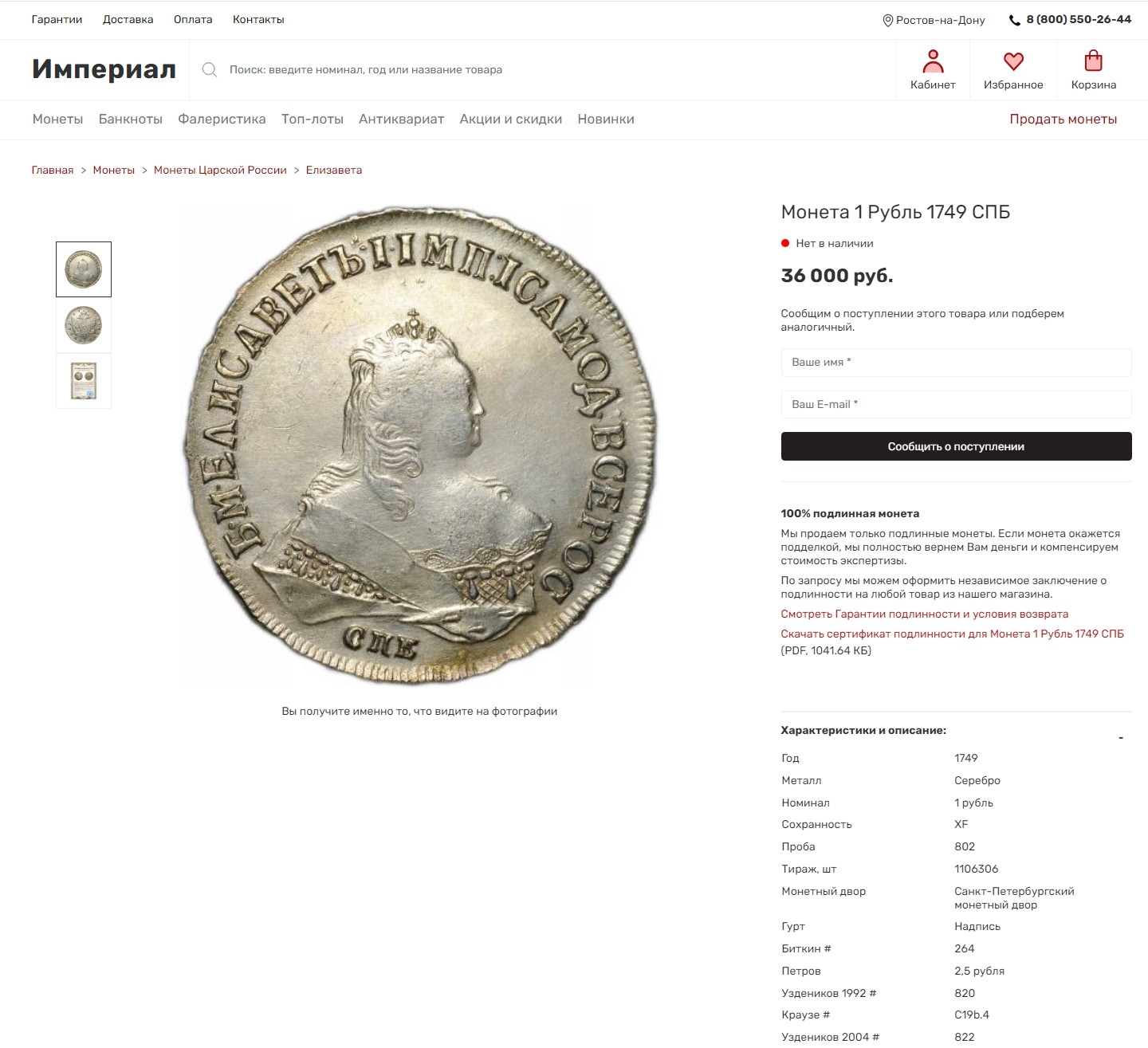The height and width of the screenshot is (1048, 1148).
Task: Focus the Ваш E-mail input field
Action: click(x=956, y=404)
